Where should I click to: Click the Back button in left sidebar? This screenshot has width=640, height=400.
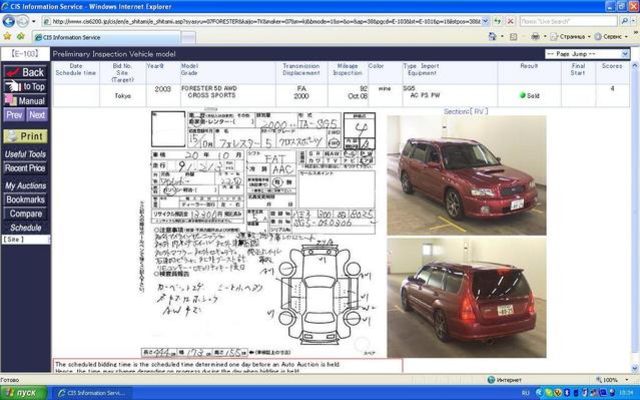click(25, 72)
